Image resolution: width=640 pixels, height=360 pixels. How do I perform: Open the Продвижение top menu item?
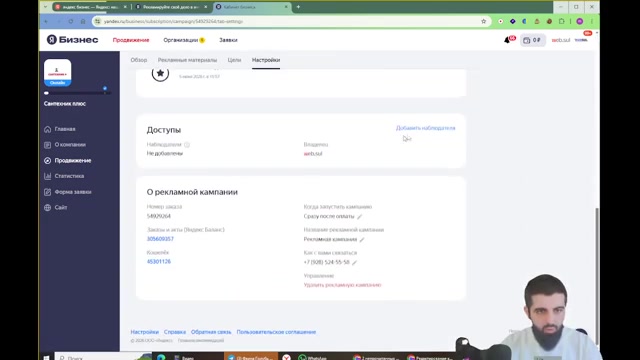pyautogui.click(x=131, y=40)
